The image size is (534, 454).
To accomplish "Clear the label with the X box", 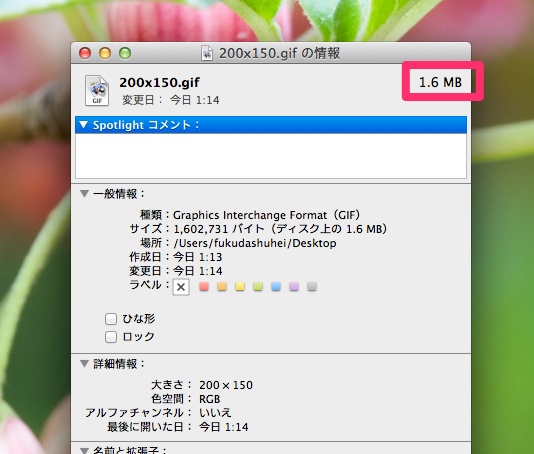I will (181, 287).
